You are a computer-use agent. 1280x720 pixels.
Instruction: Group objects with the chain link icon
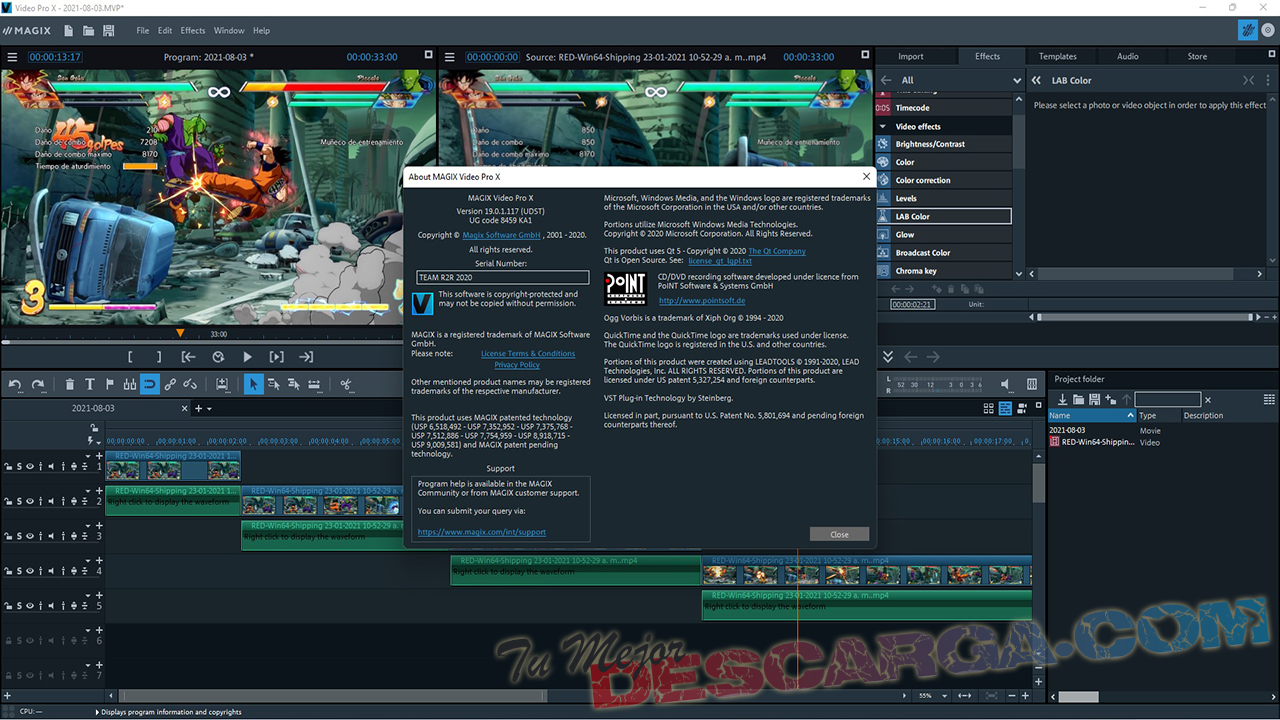click(x=170, y=384)
